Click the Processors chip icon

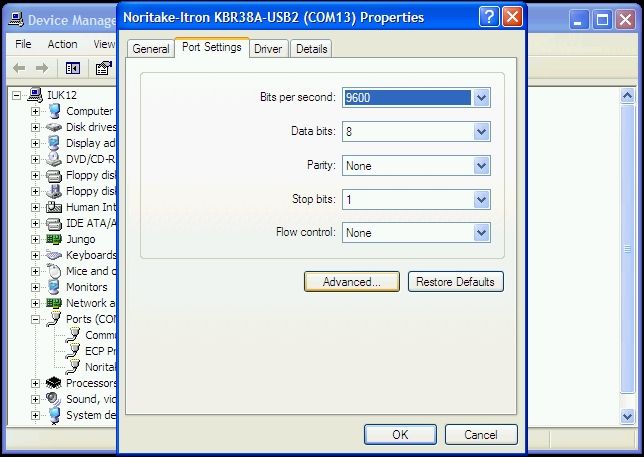click(x=54, y=384)
